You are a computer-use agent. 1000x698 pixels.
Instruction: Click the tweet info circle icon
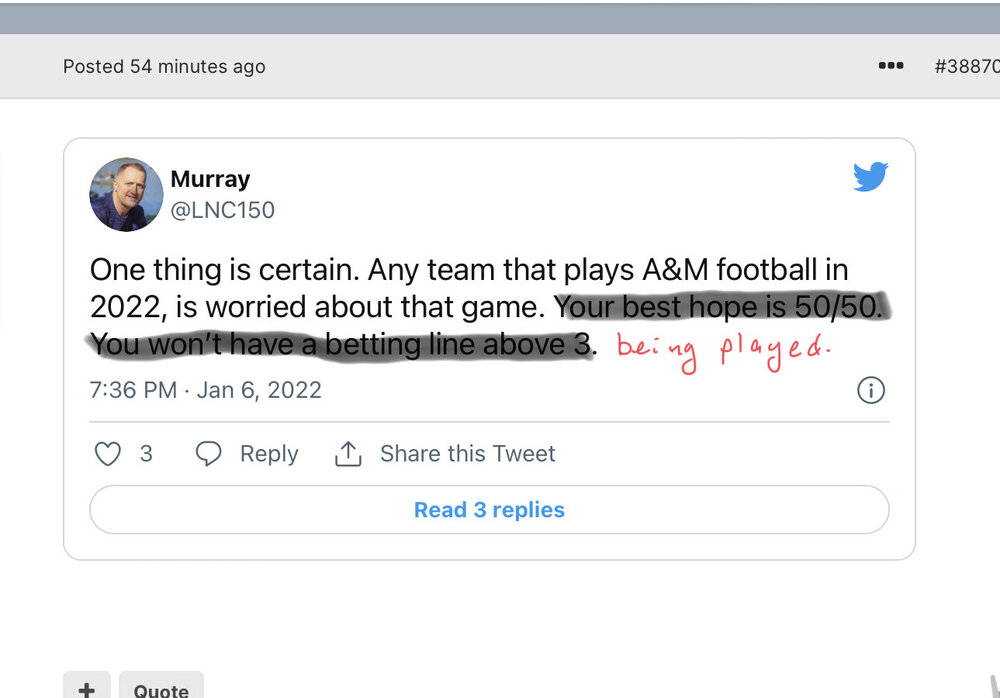pyautogui.click(x=871, y=390)
